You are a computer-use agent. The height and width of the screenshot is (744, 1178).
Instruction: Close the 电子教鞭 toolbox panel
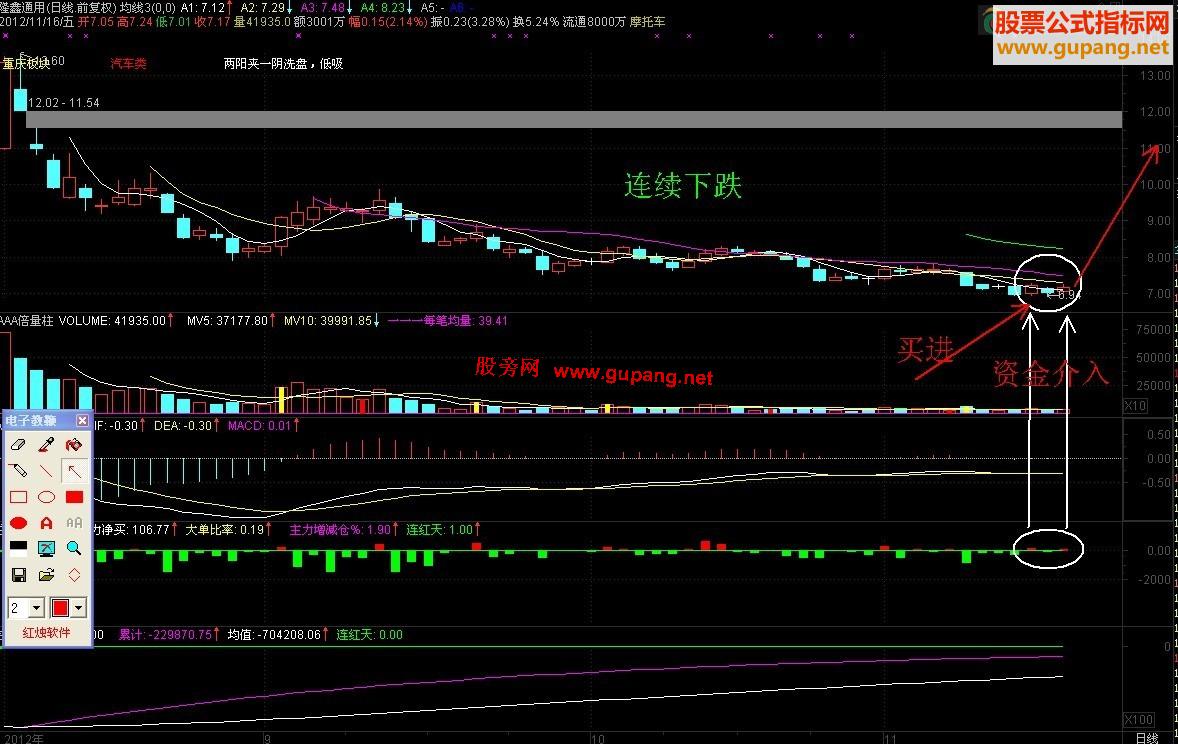[x=83, y=421]
